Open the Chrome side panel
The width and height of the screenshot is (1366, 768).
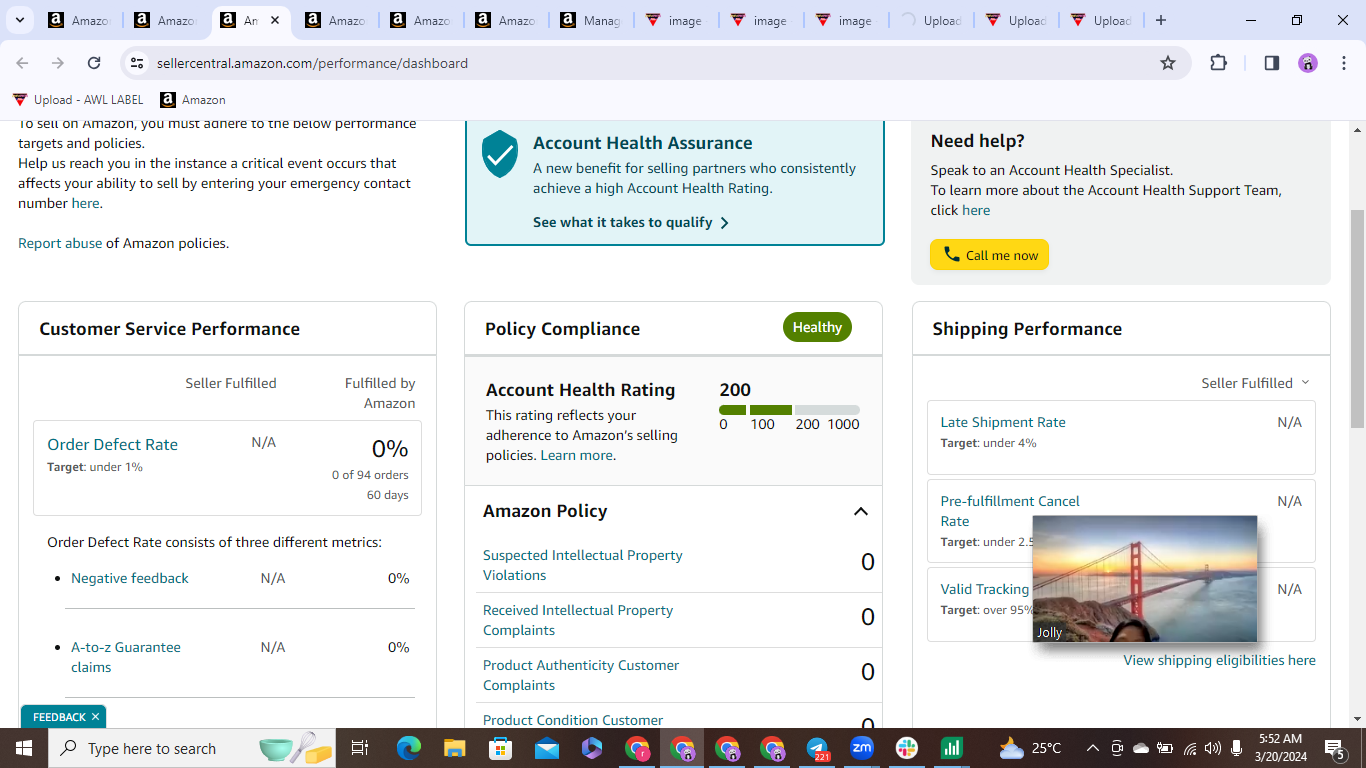point(1272,63)
